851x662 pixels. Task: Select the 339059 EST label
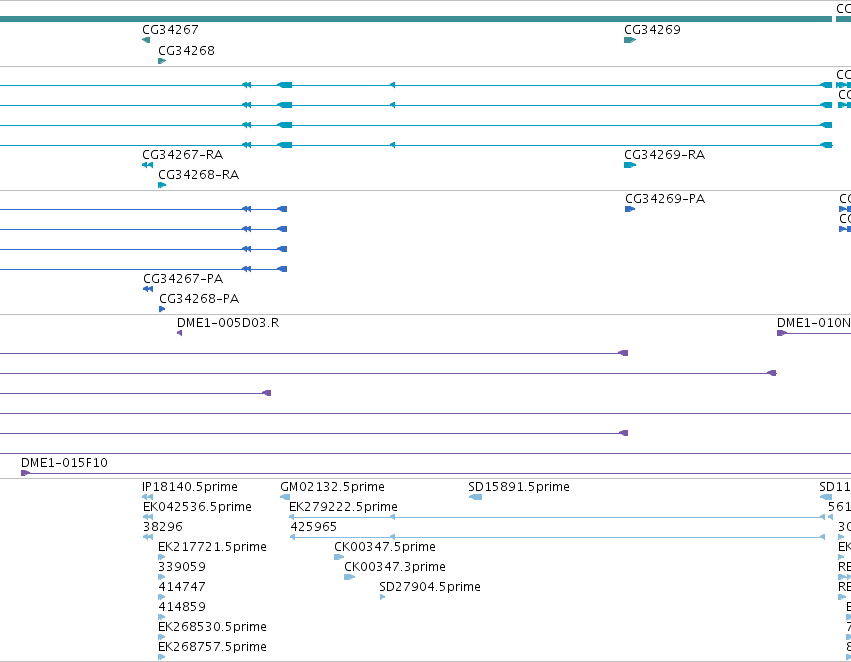[182, 567]
